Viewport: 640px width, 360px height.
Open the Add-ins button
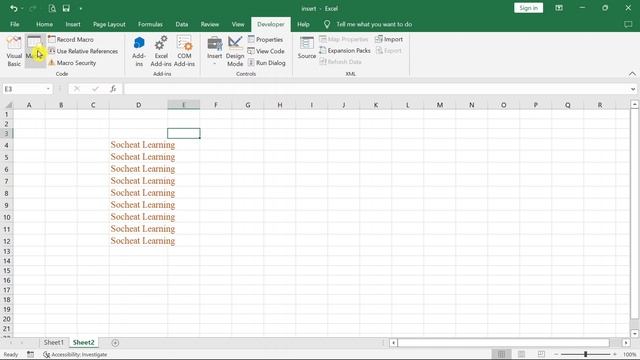click(x=139, y=51)
